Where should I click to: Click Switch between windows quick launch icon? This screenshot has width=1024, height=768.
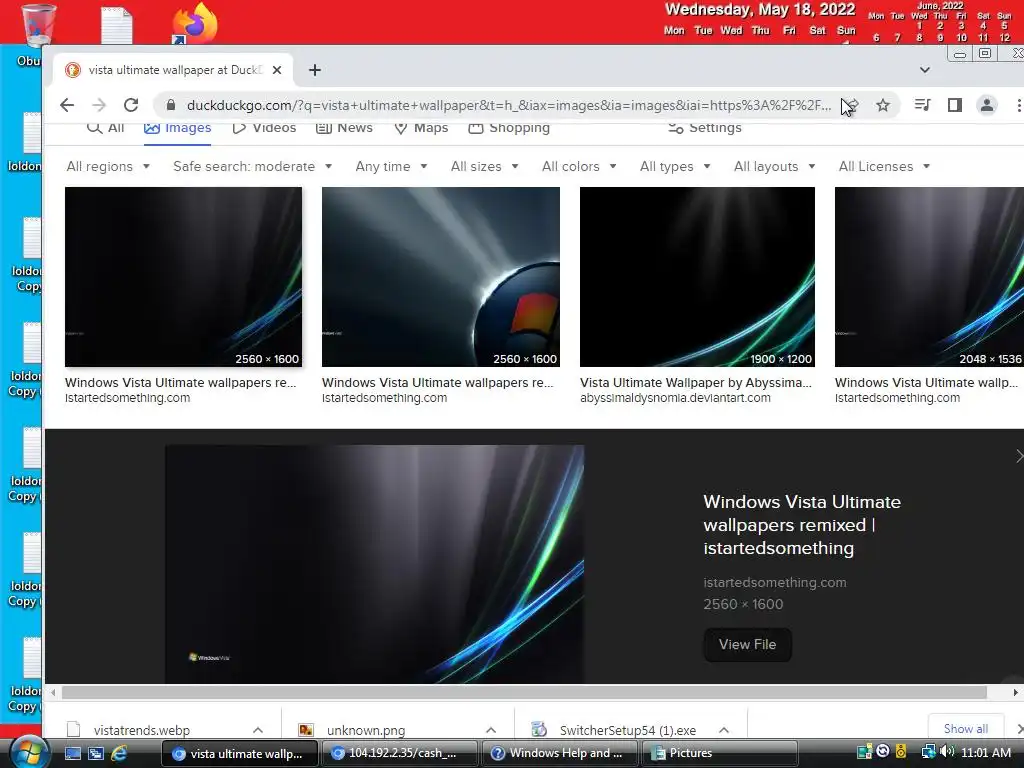[96, 753]
